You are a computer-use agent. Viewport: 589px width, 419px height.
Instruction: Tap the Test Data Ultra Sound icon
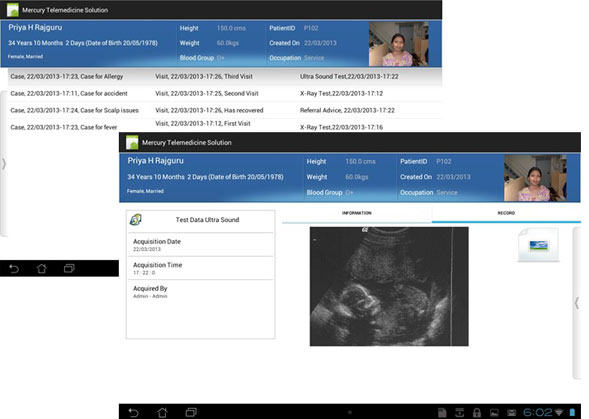point(135,219)
